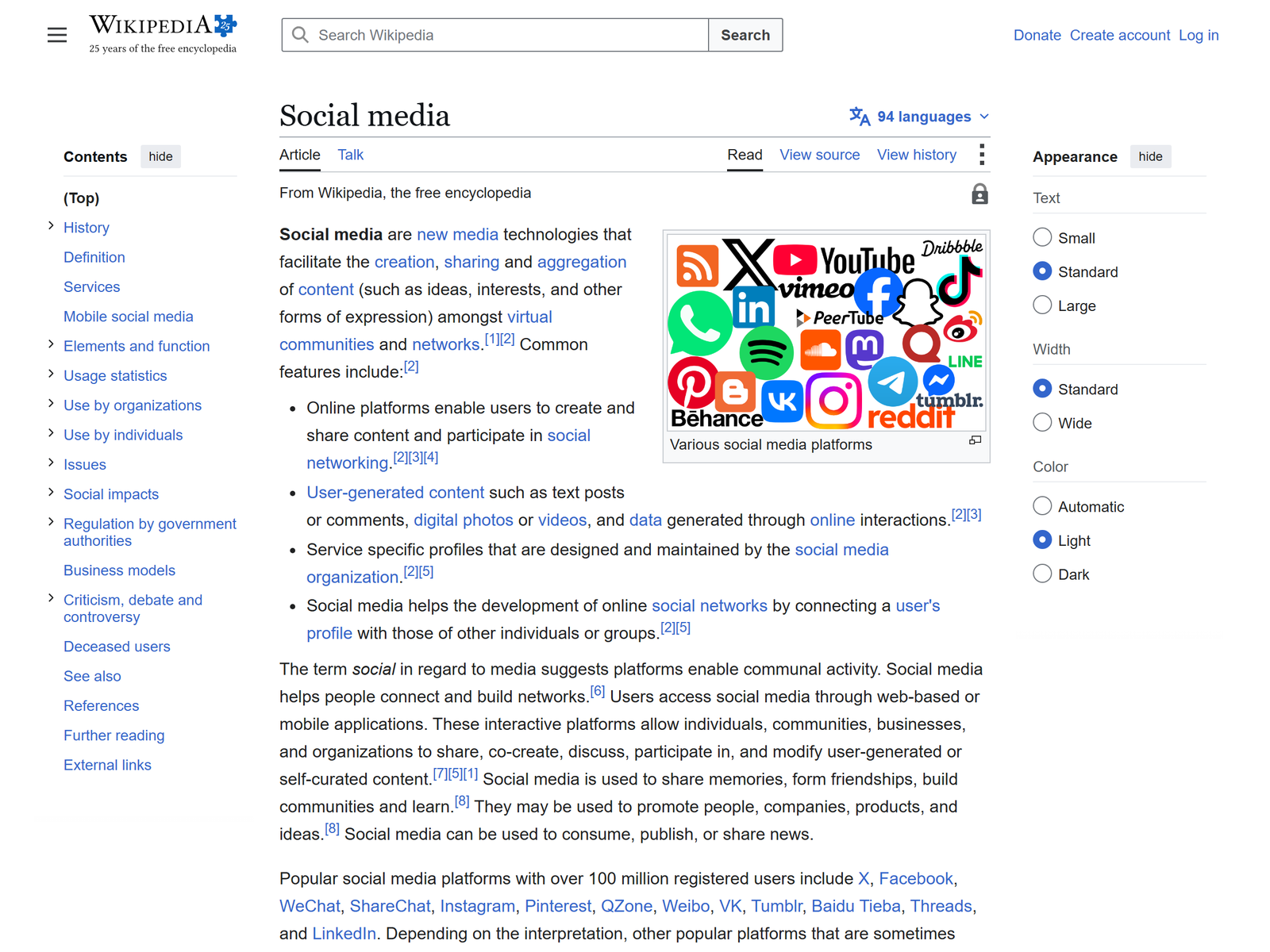This screenshot has width=1270, height=952.
Task: Expand Social impacts section
Action: [51, 493]
